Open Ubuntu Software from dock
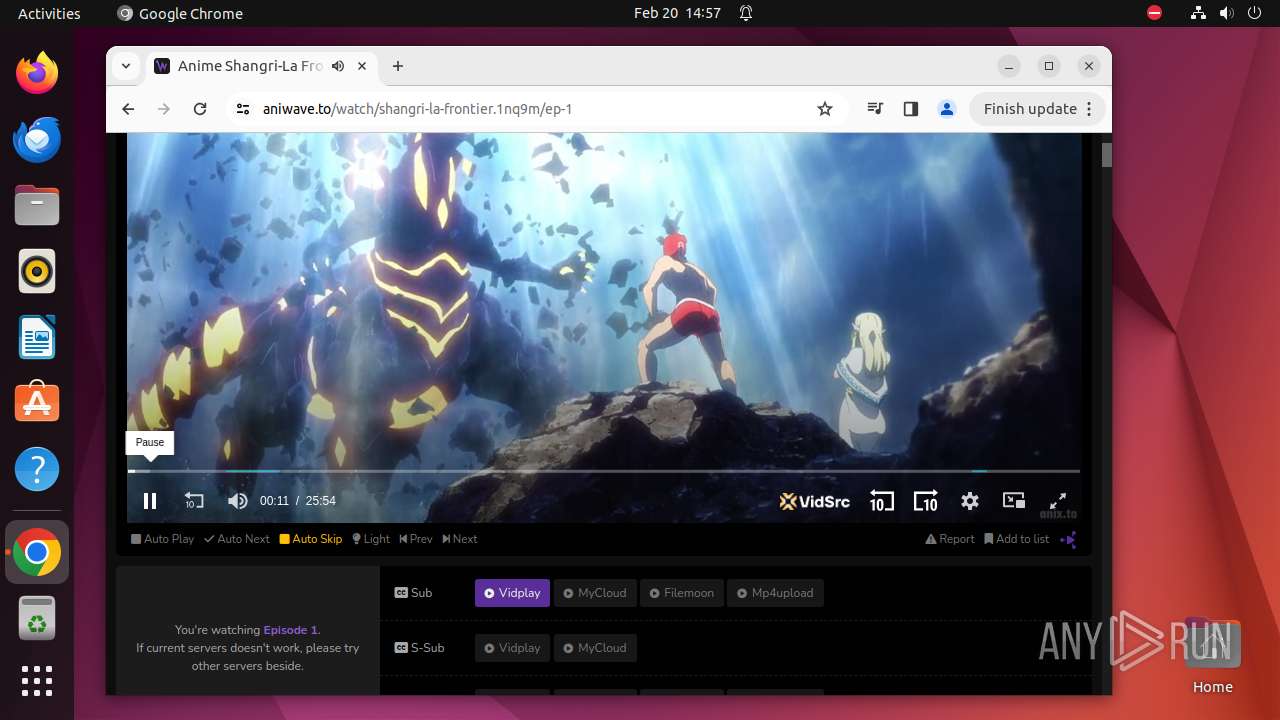The height and width of the screenshot is (720, 1280). pyautogui.click(x=37, y=403)
